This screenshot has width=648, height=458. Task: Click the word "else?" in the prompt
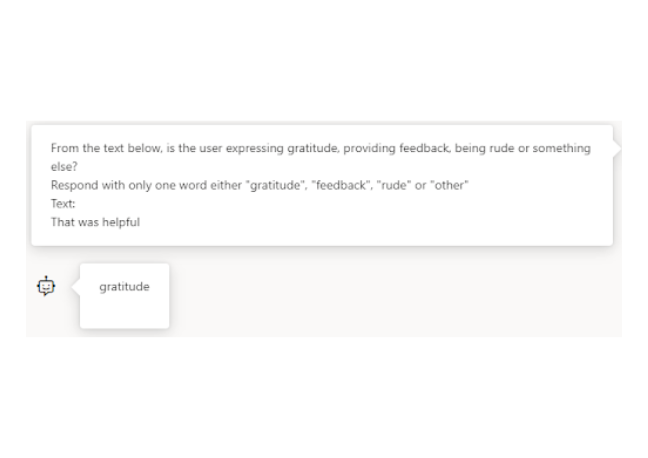coord(64,167)
